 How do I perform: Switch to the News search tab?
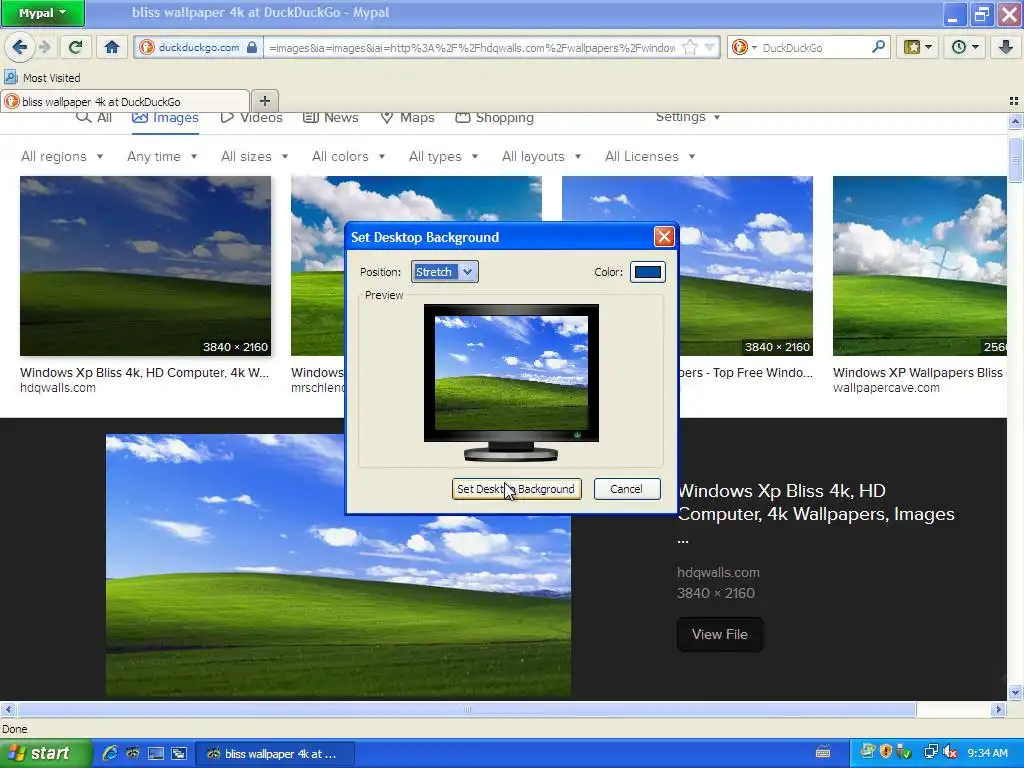tap(330, 118)
